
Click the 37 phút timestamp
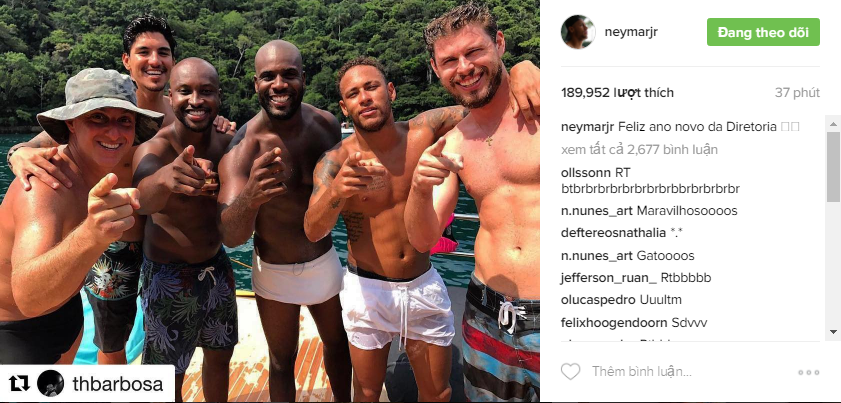tap(797, 93)
